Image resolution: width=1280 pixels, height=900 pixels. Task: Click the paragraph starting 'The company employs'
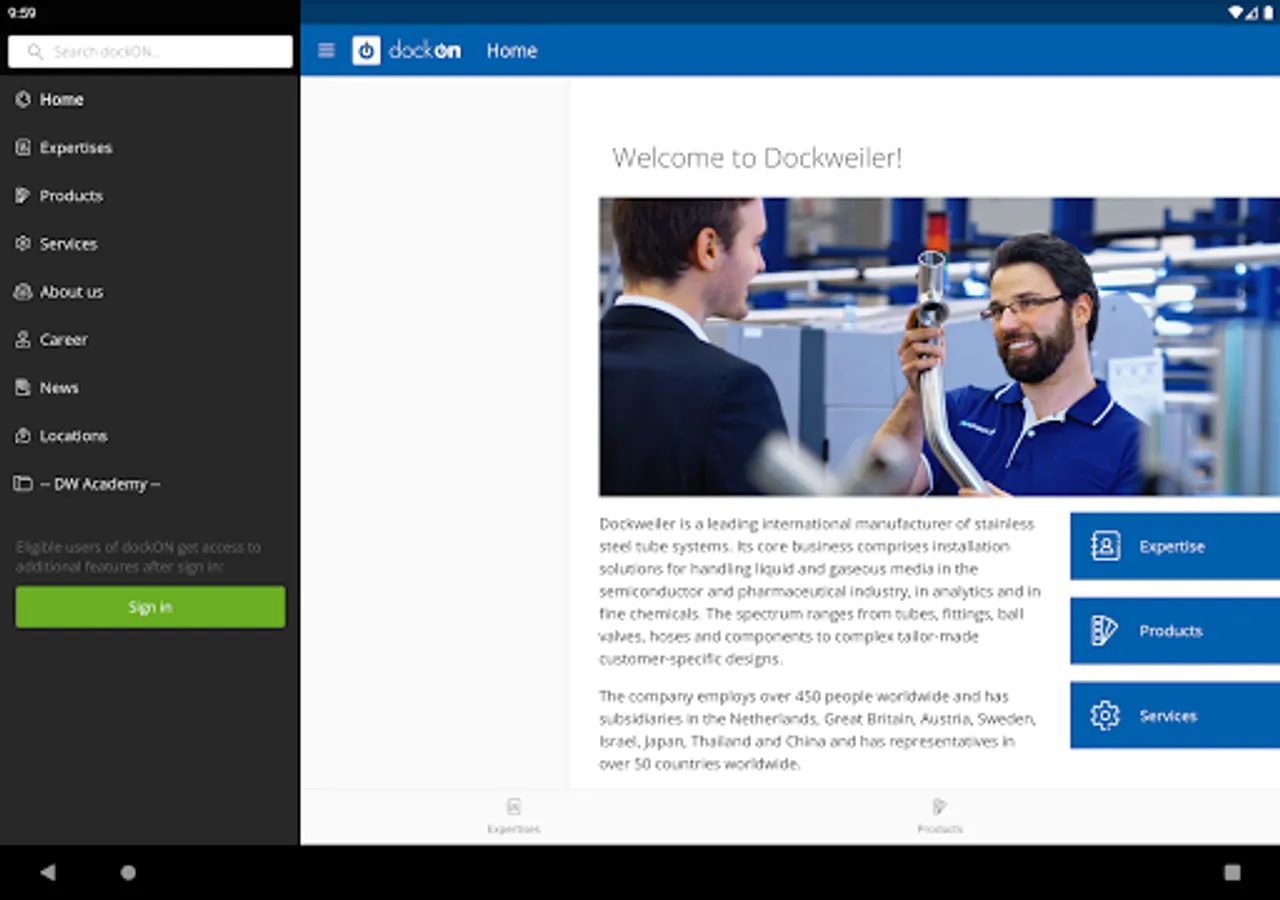[818, 730]
